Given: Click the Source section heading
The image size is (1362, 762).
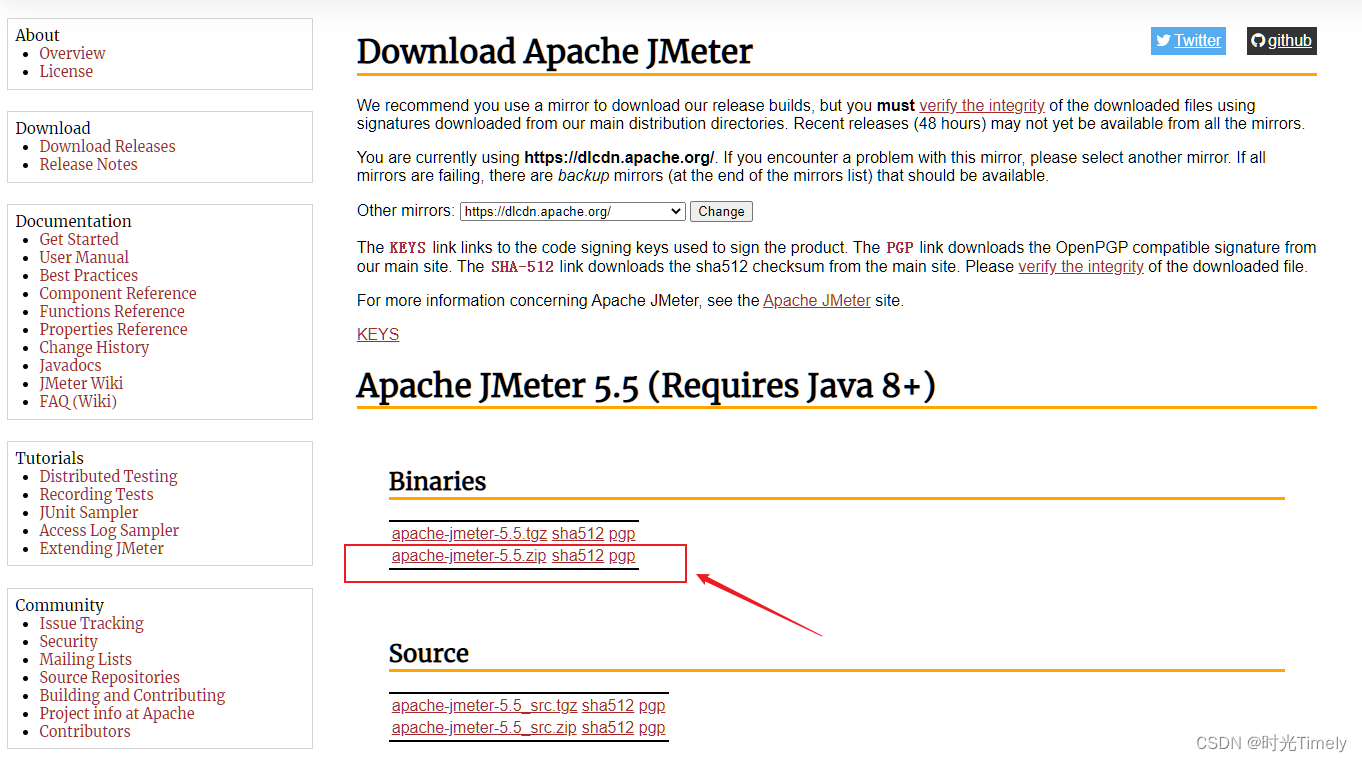Looking at the screenshot, I should [429, 653].
